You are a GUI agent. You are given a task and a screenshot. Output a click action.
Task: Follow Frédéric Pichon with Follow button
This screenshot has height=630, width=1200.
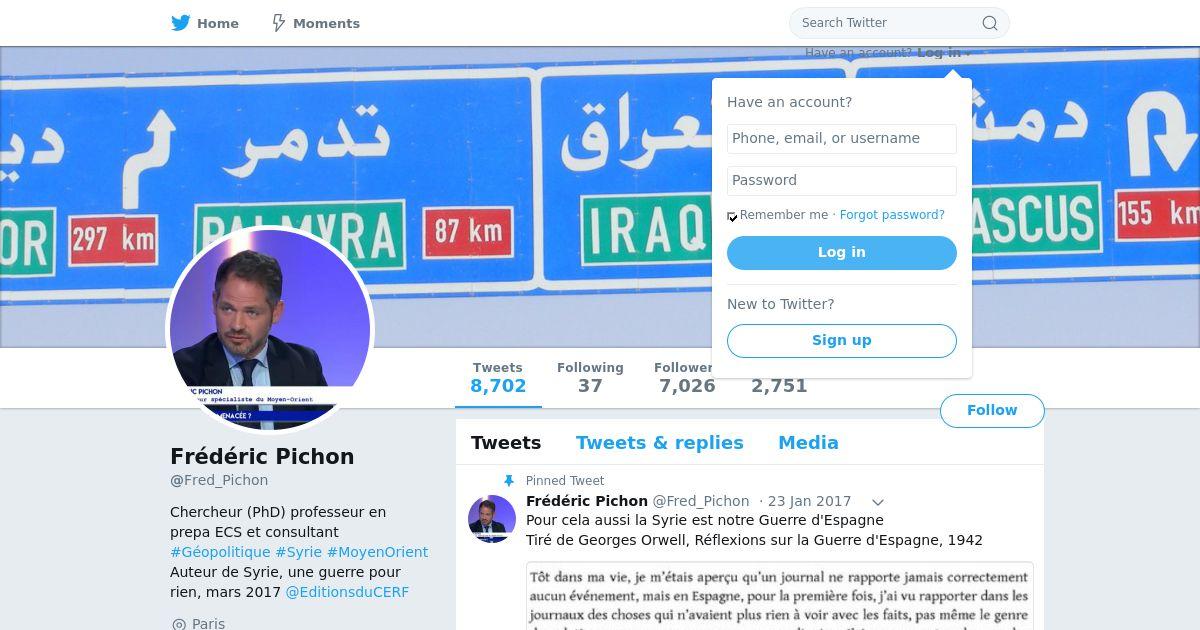pos(992,411)
